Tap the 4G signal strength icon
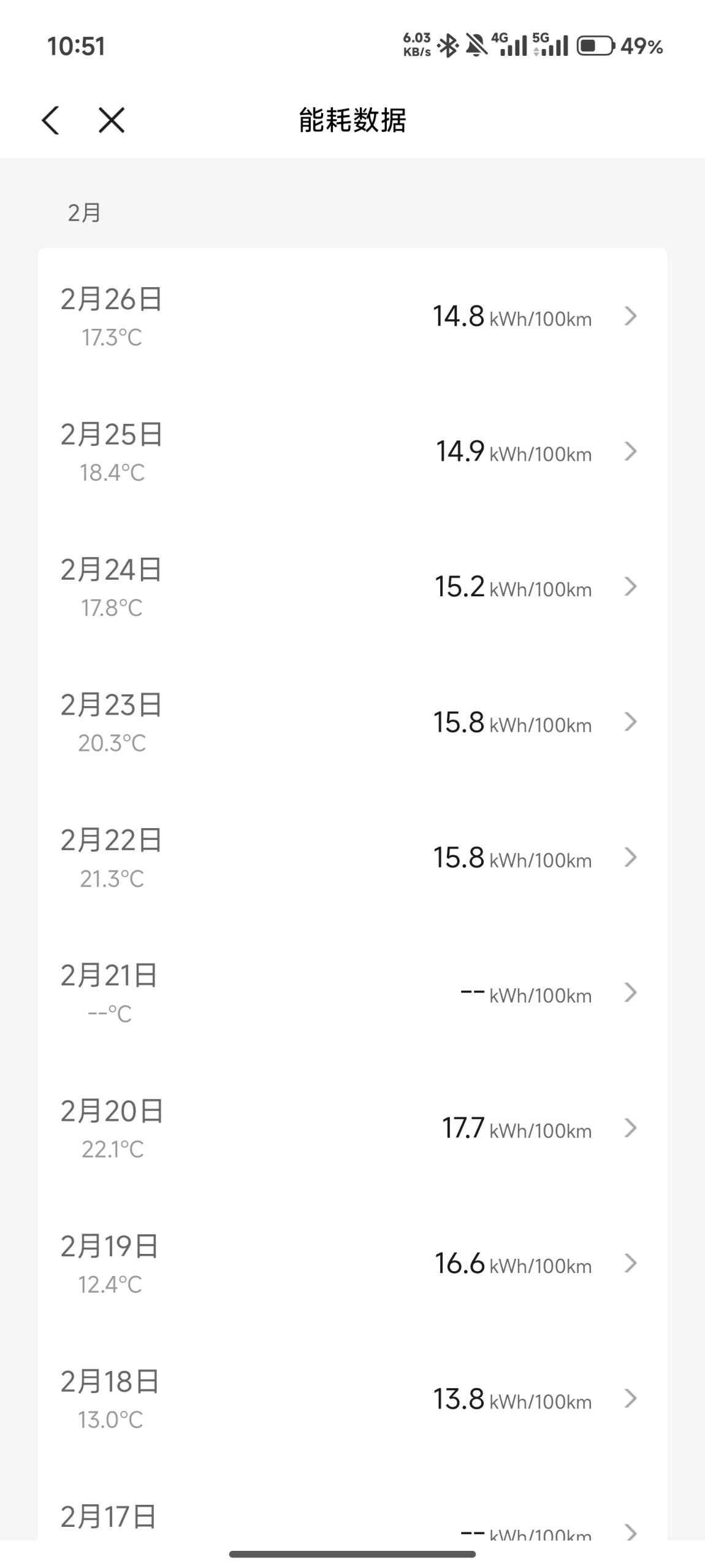This screenshot has height=1568, width=705. pyautogui.click(x=509, y=45)
